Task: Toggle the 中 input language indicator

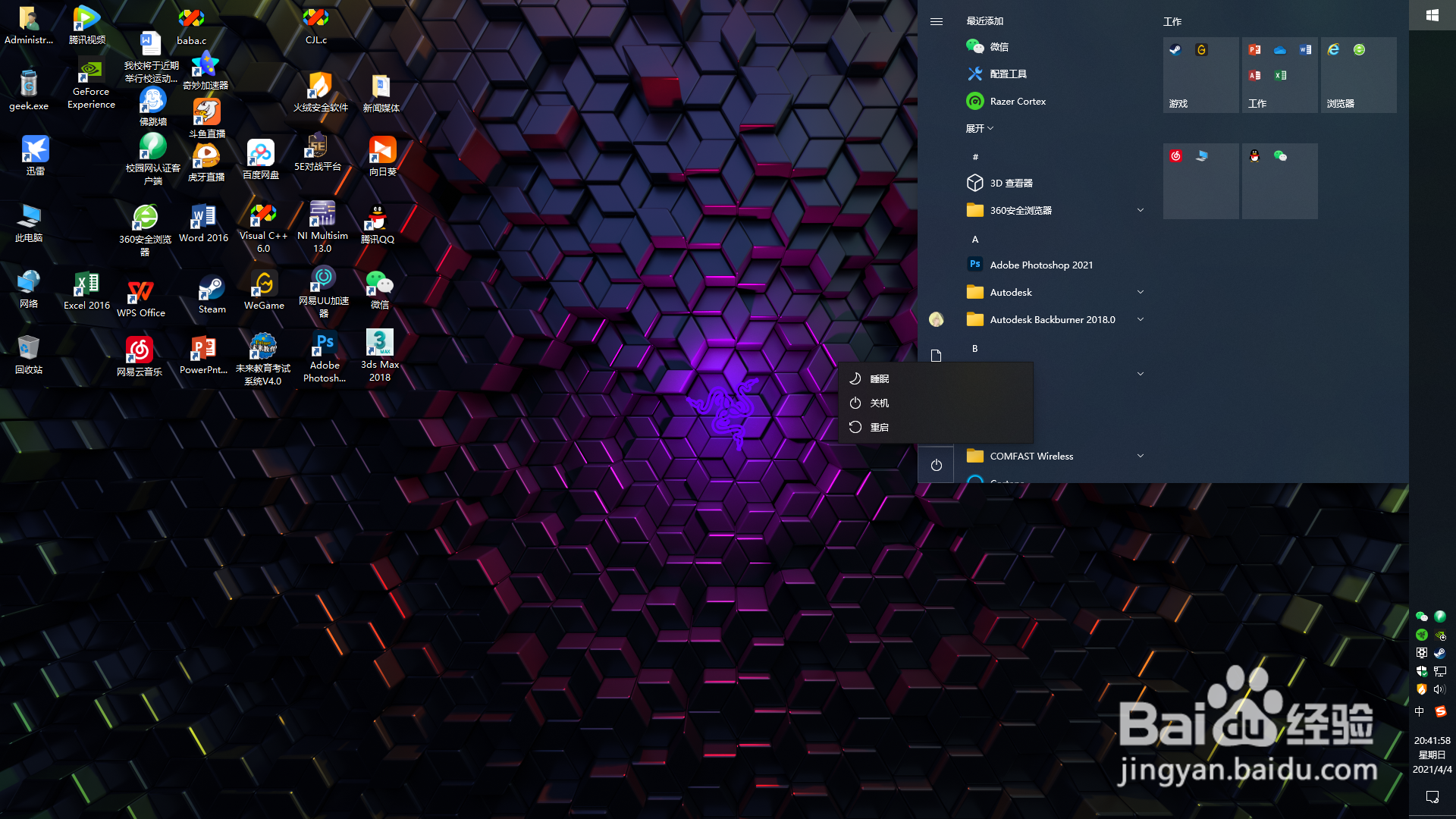Action: click(1420, 711)
